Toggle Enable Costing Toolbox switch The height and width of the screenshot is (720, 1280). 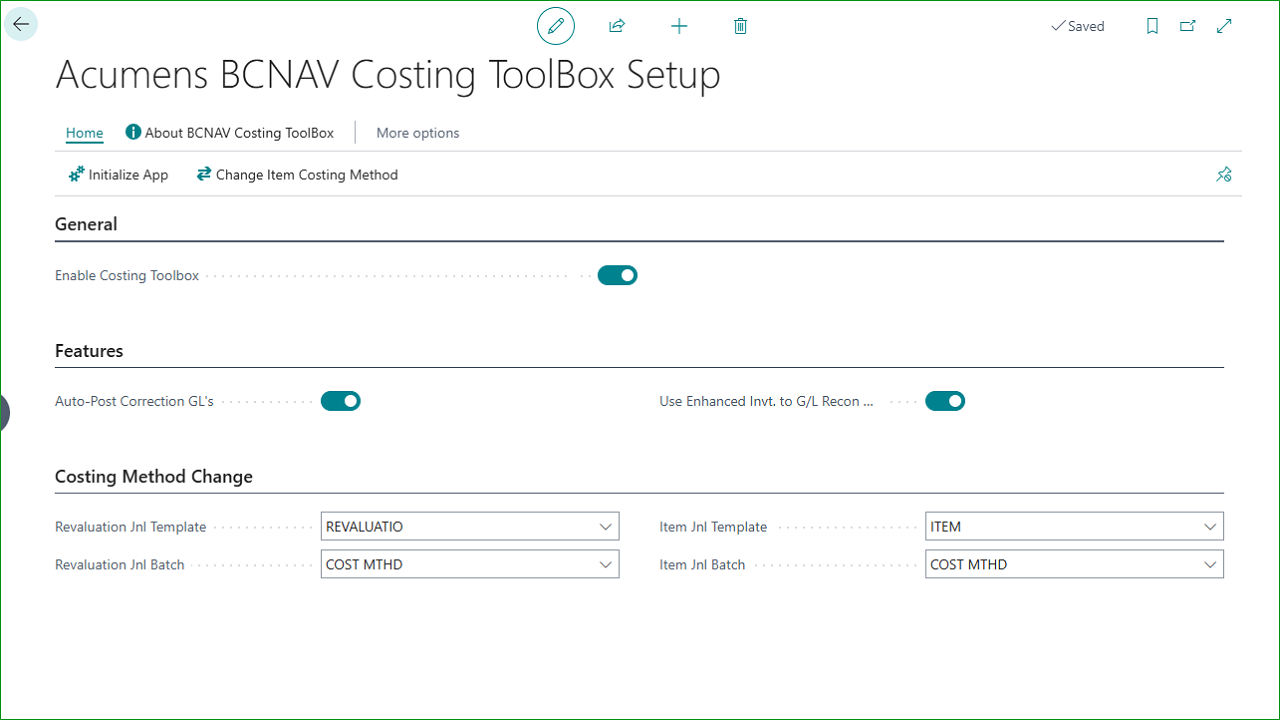click(617, 275)
